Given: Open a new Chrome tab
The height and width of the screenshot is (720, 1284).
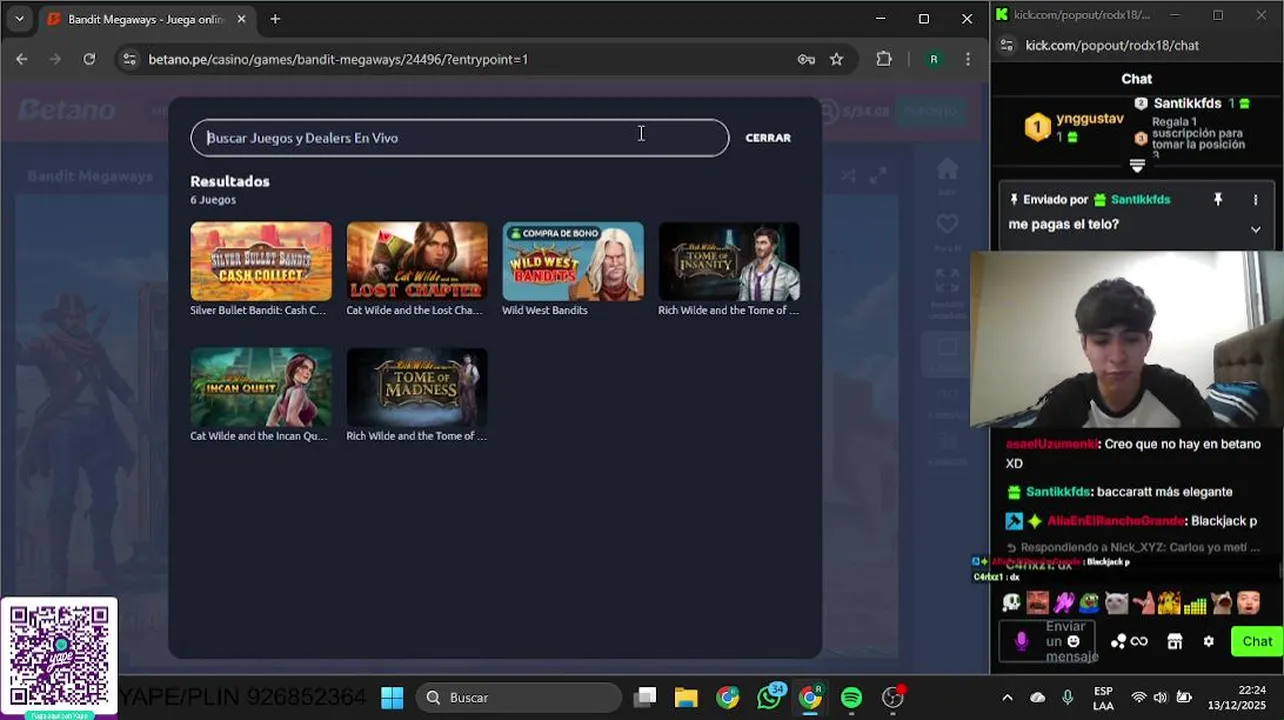Looking at the screenshot, I should coord(275,19).
